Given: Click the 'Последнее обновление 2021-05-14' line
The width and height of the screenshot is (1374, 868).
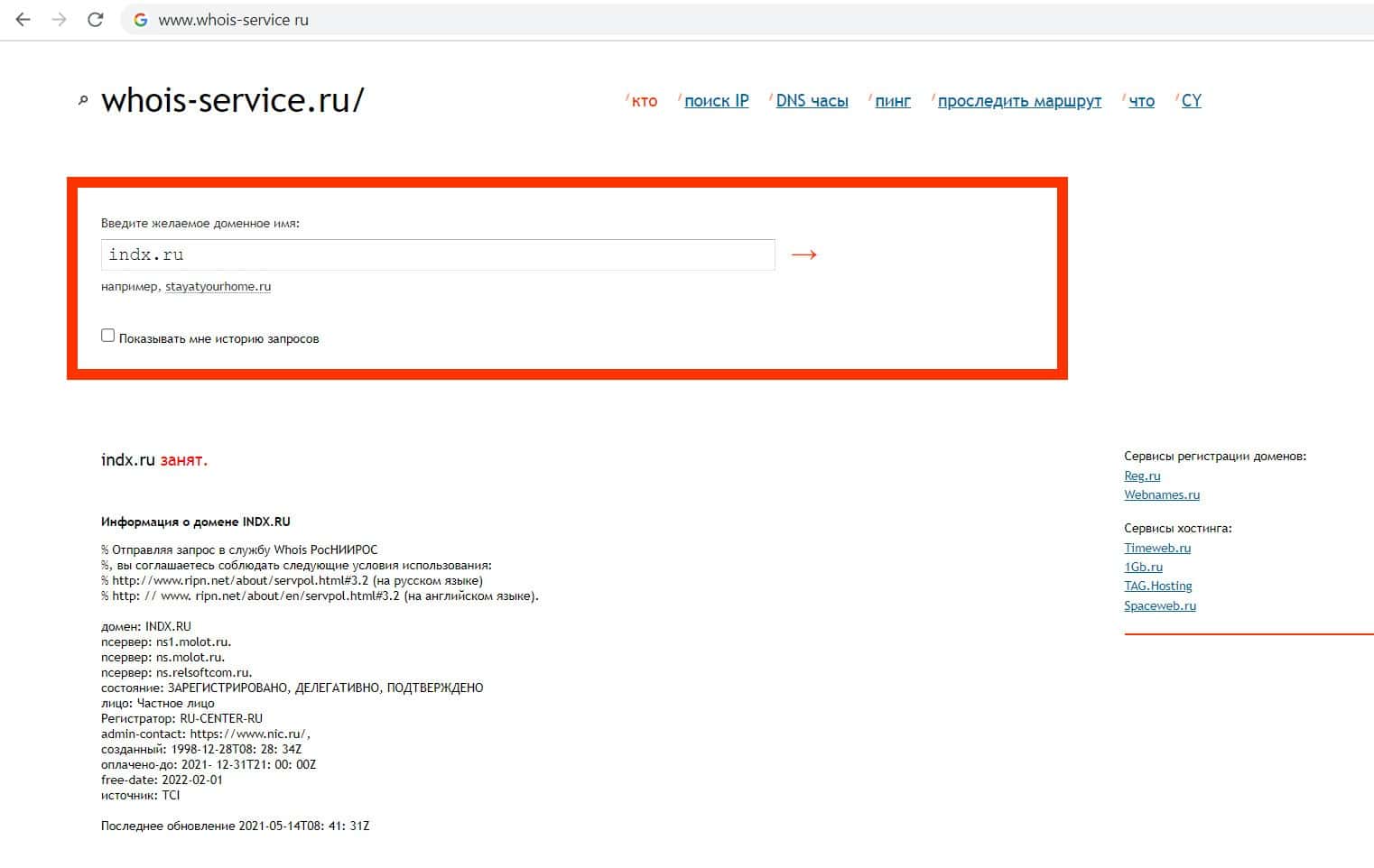Looking at the screenshot, I should (x=236, y=826).
